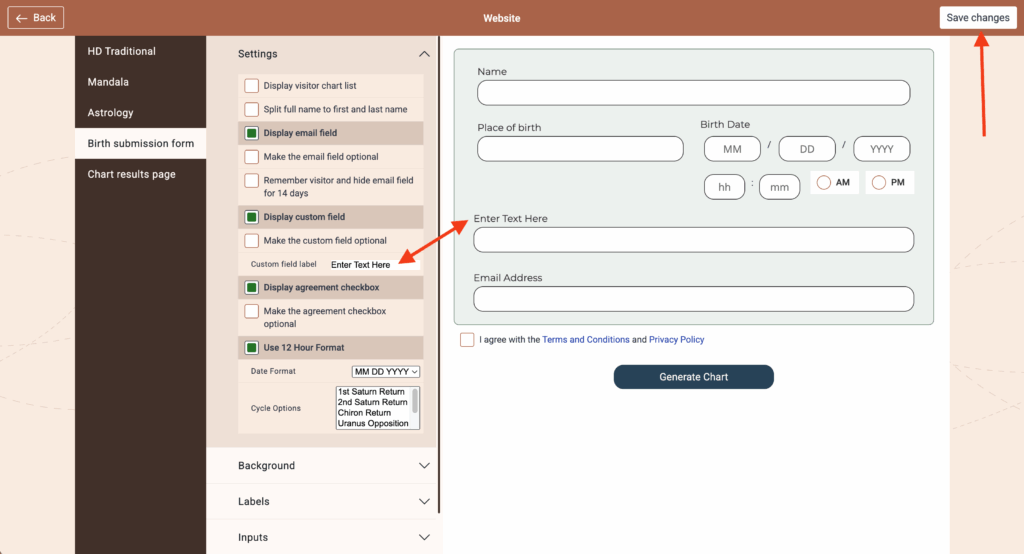Disable the Use 12 Hour Format checkbox

(x=252, y=348)
